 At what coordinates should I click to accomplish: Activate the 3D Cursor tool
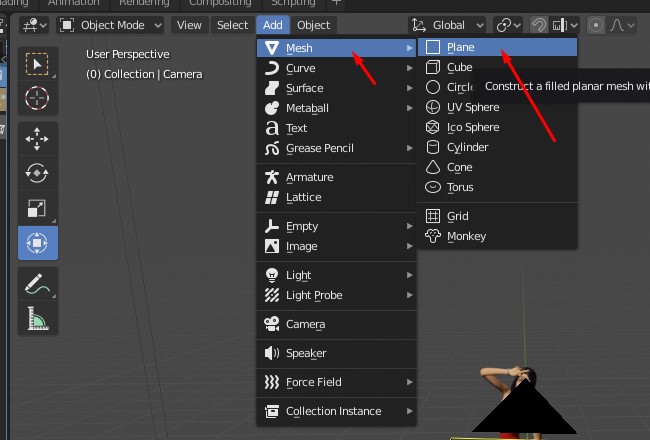tap(37, 98)
